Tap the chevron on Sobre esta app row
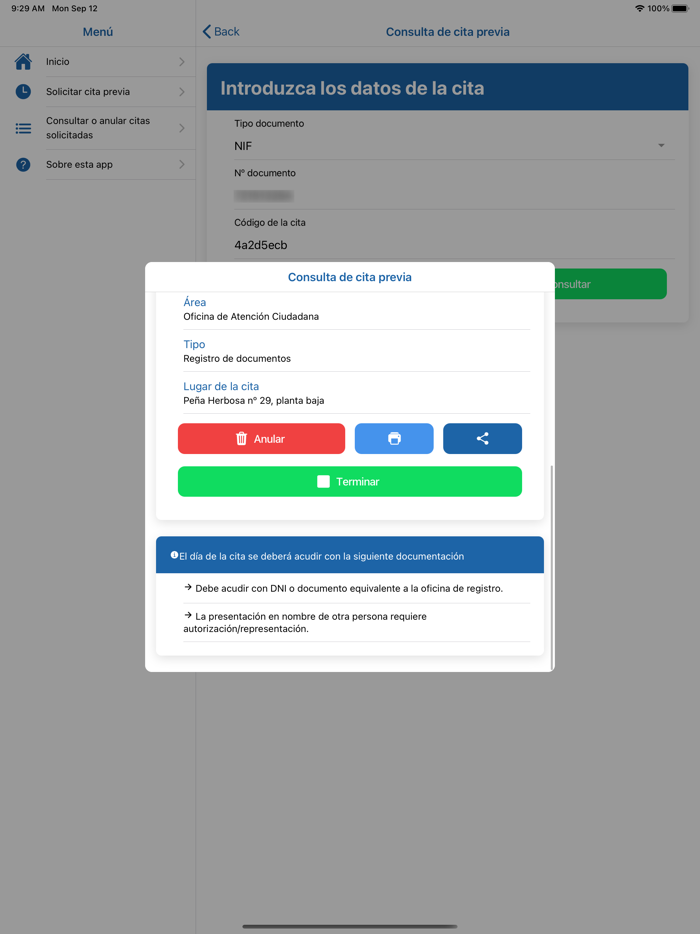The width and height of the screenshot is (700, 934). pos(182,164)
